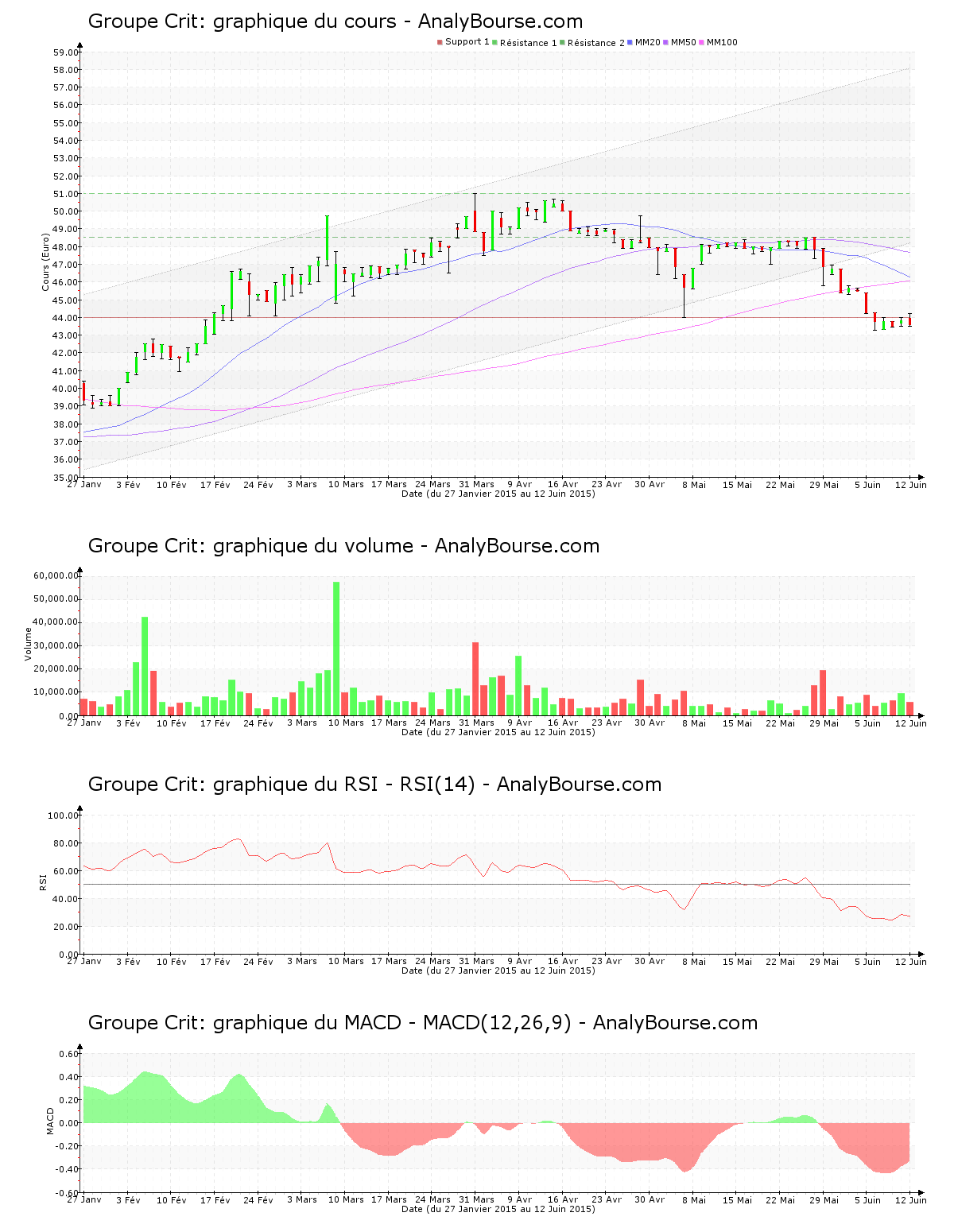Click '8 Mai' under the volume chart
The image size is (954, 1232).
[x=694, y=723]
